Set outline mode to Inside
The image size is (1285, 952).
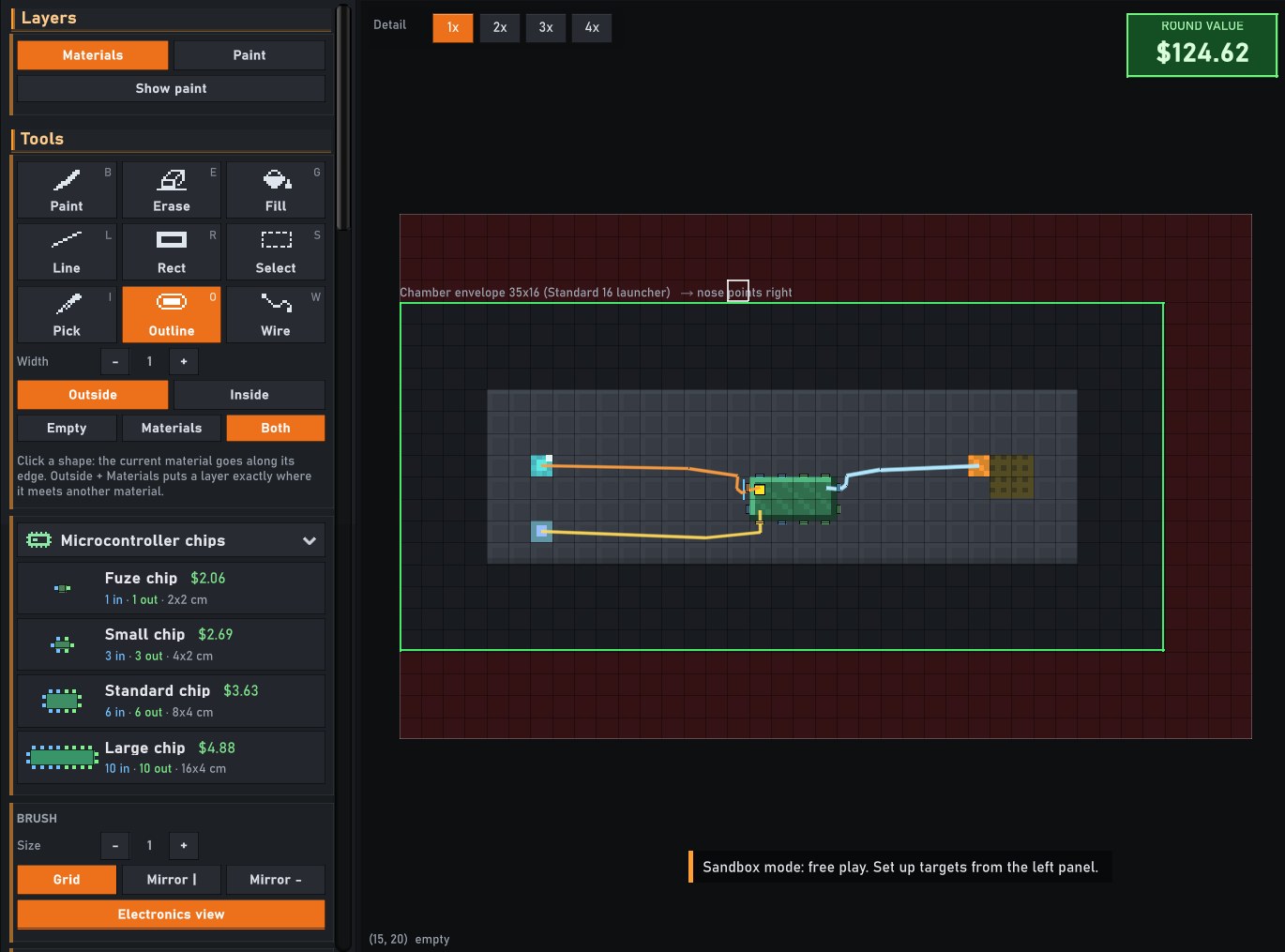[249, 395]
